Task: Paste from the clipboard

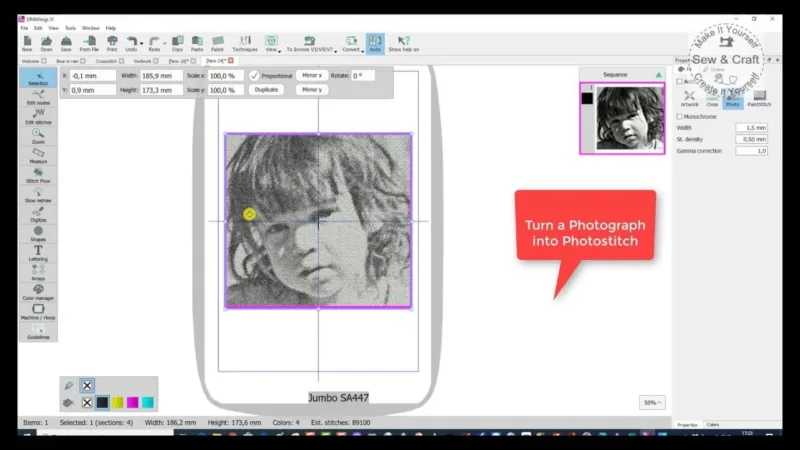Action: click(x=197, y=44)
